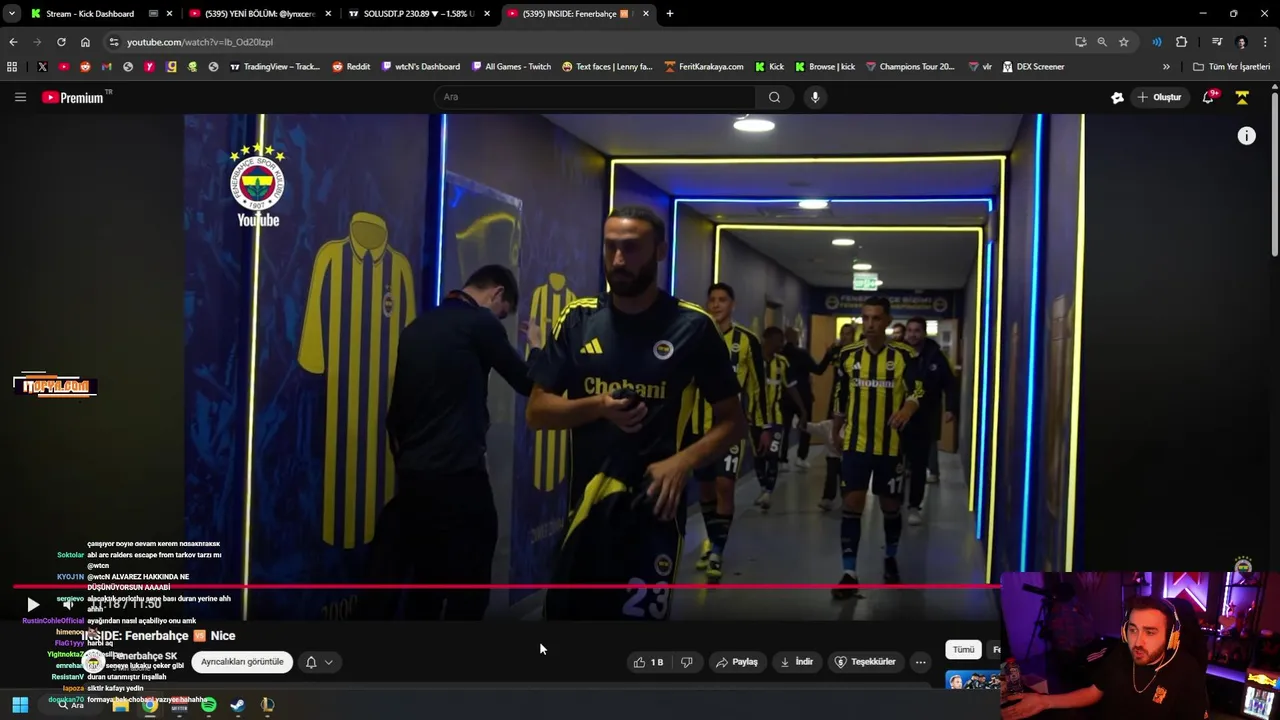Go back in browser history
Screen dimensions: 1280x720
pyautogui.click(x=13, y=42)
